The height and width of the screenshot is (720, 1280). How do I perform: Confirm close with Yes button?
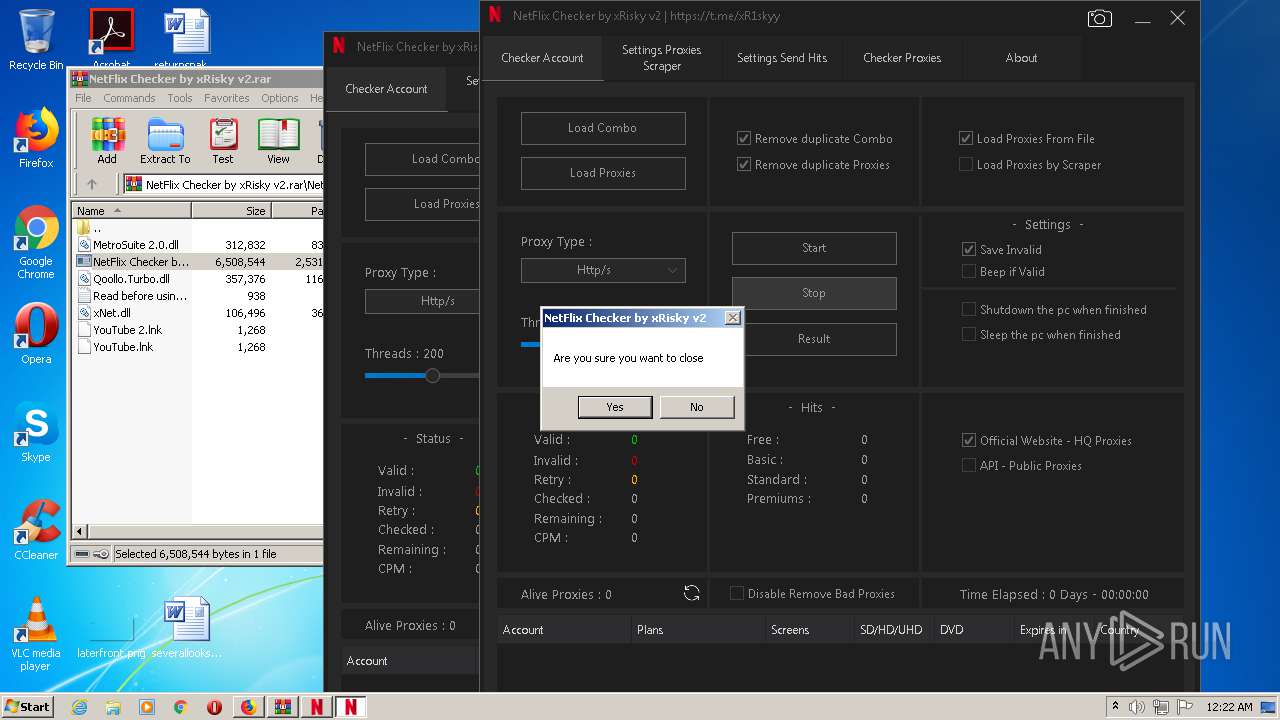pos(615,407)
